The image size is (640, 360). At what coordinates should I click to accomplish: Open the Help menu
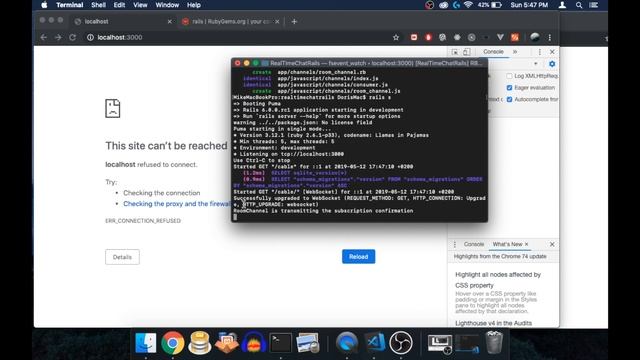pyautogui.click(x=194, y=5)
